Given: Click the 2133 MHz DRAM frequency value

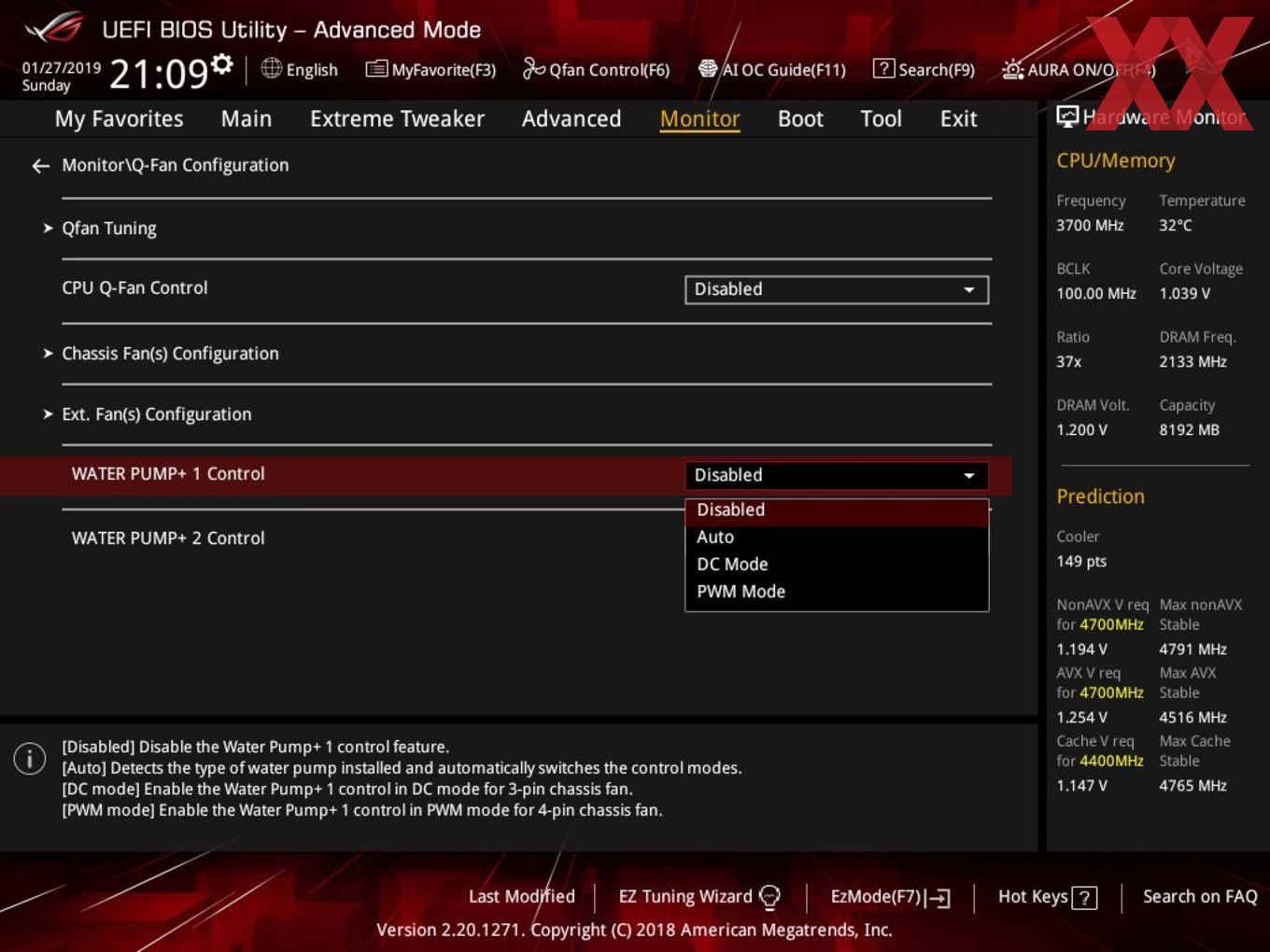Looking at the screenshot, I should pos(1192,362).
